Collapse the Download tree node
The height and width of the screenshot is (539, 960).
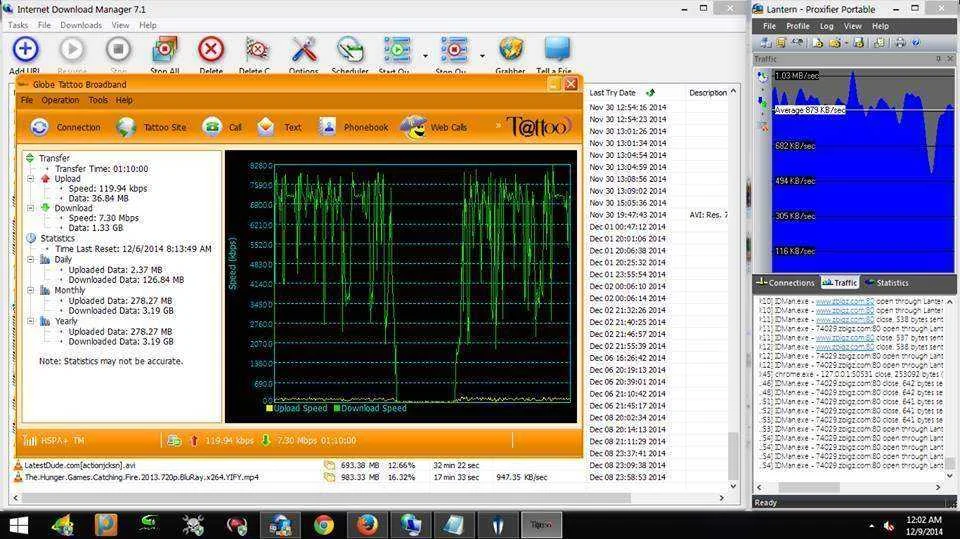coord(30,208)
